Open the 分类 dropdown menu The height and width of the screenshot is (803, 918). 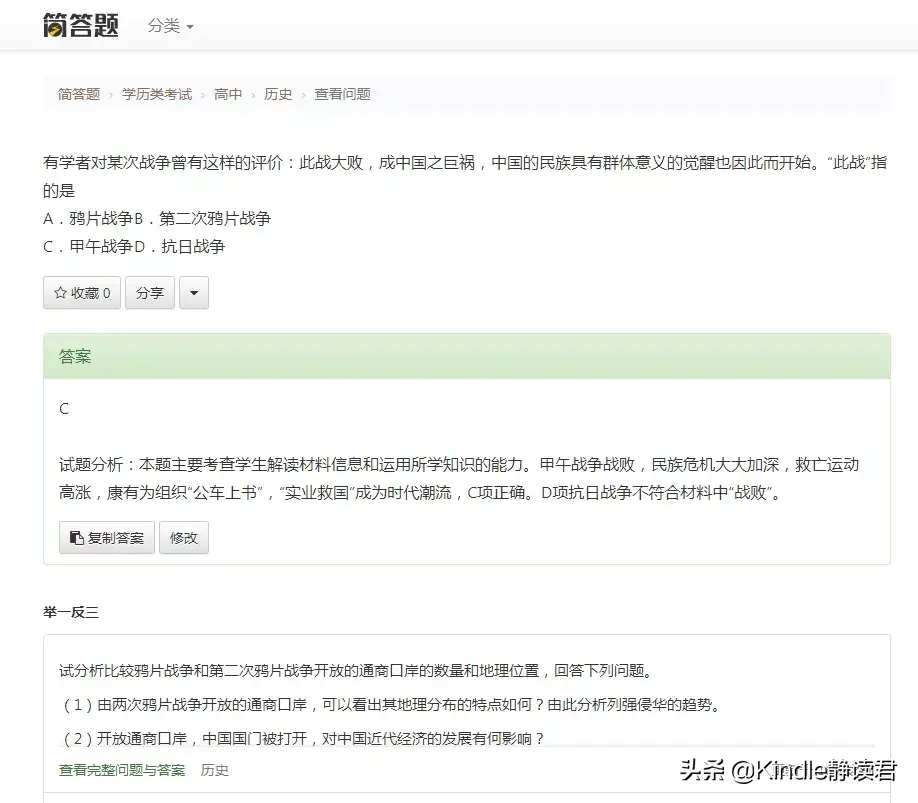click(170, 26)
